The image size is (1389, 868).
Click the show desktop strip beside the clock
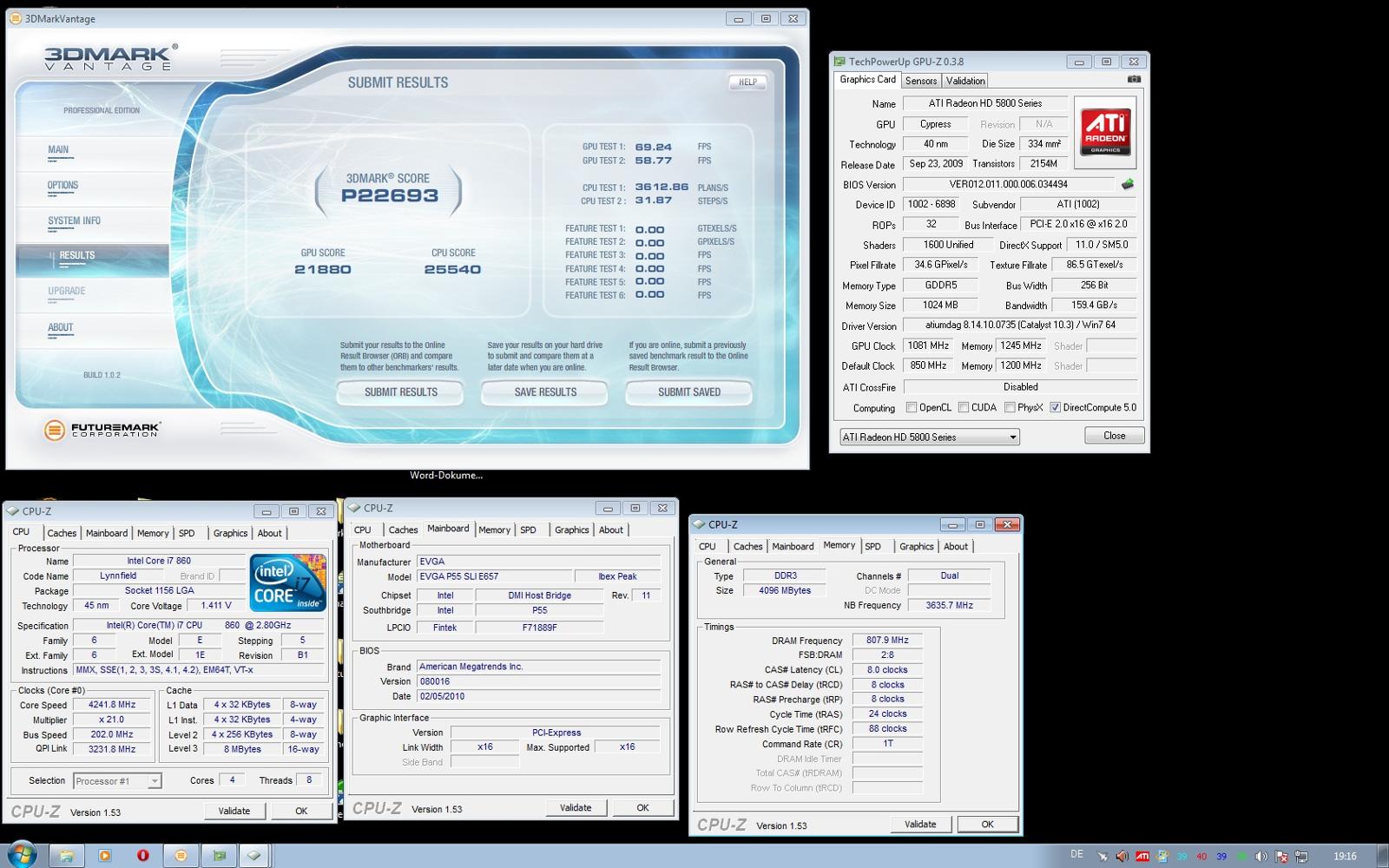point(1381,855)
